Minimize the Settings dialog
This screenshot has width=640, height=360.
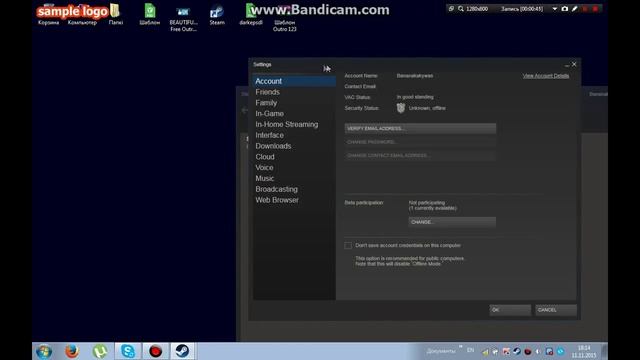pyautogui.click(x=567, y=65)
